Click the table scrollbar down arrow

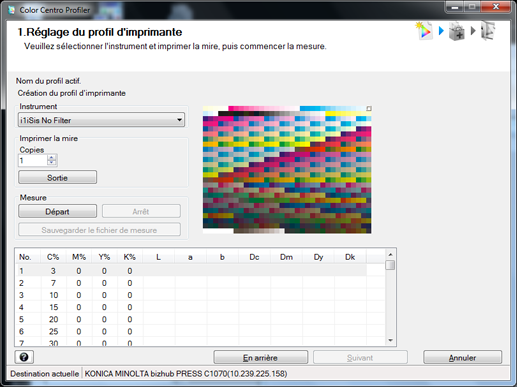tap(390, 340)
